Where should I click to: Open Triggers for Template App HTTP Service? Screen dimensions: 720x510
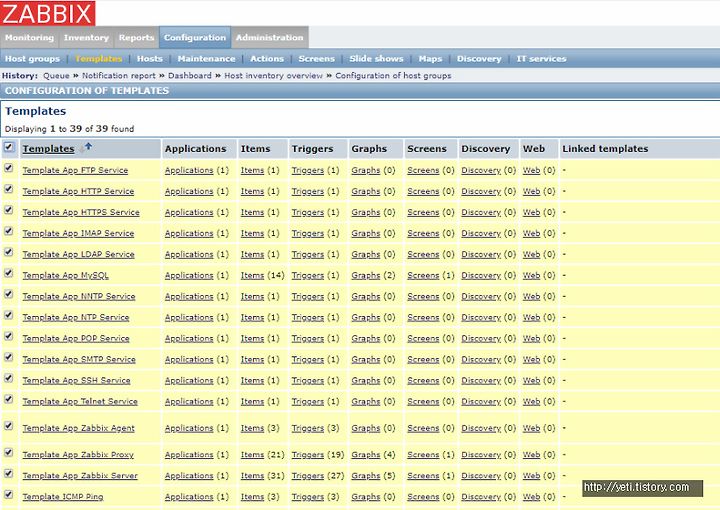click(x=308, y=191)
